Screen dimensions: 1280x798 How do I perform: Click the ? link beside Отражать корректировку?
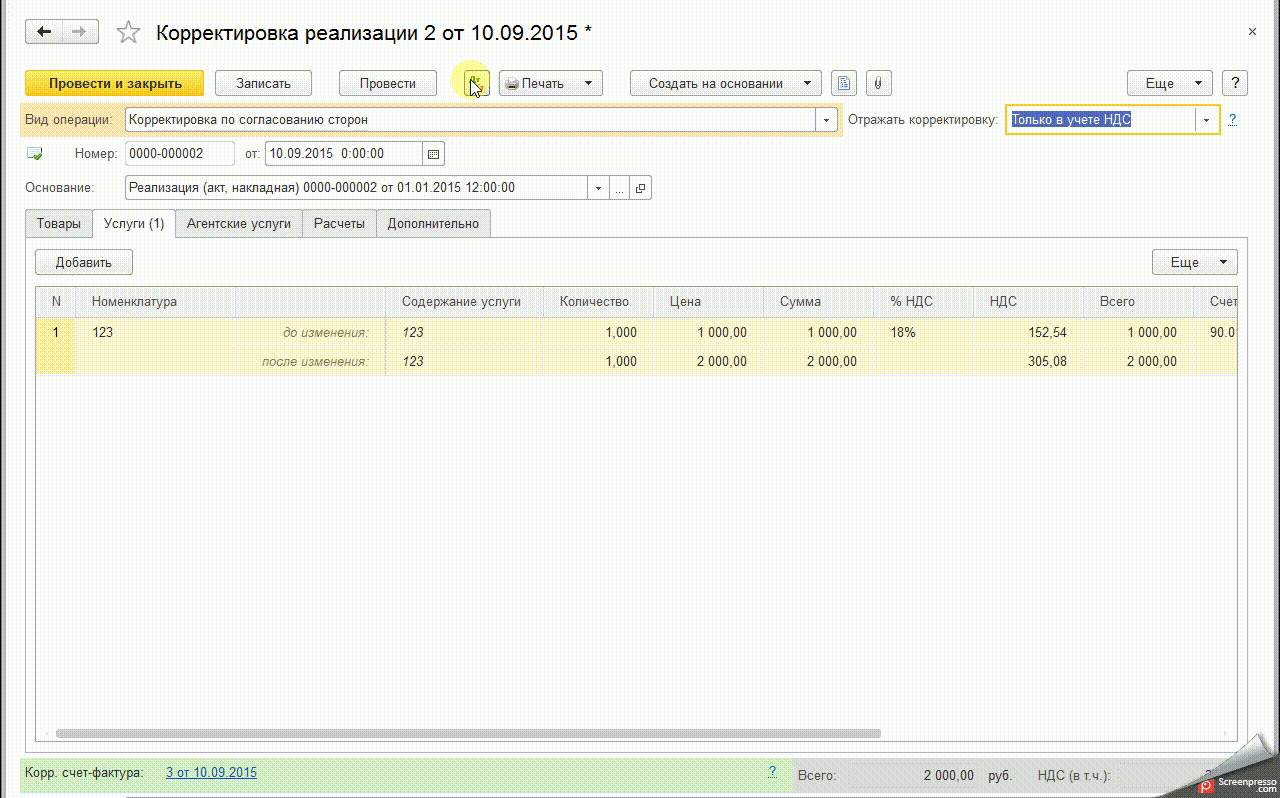(1233, 120)
